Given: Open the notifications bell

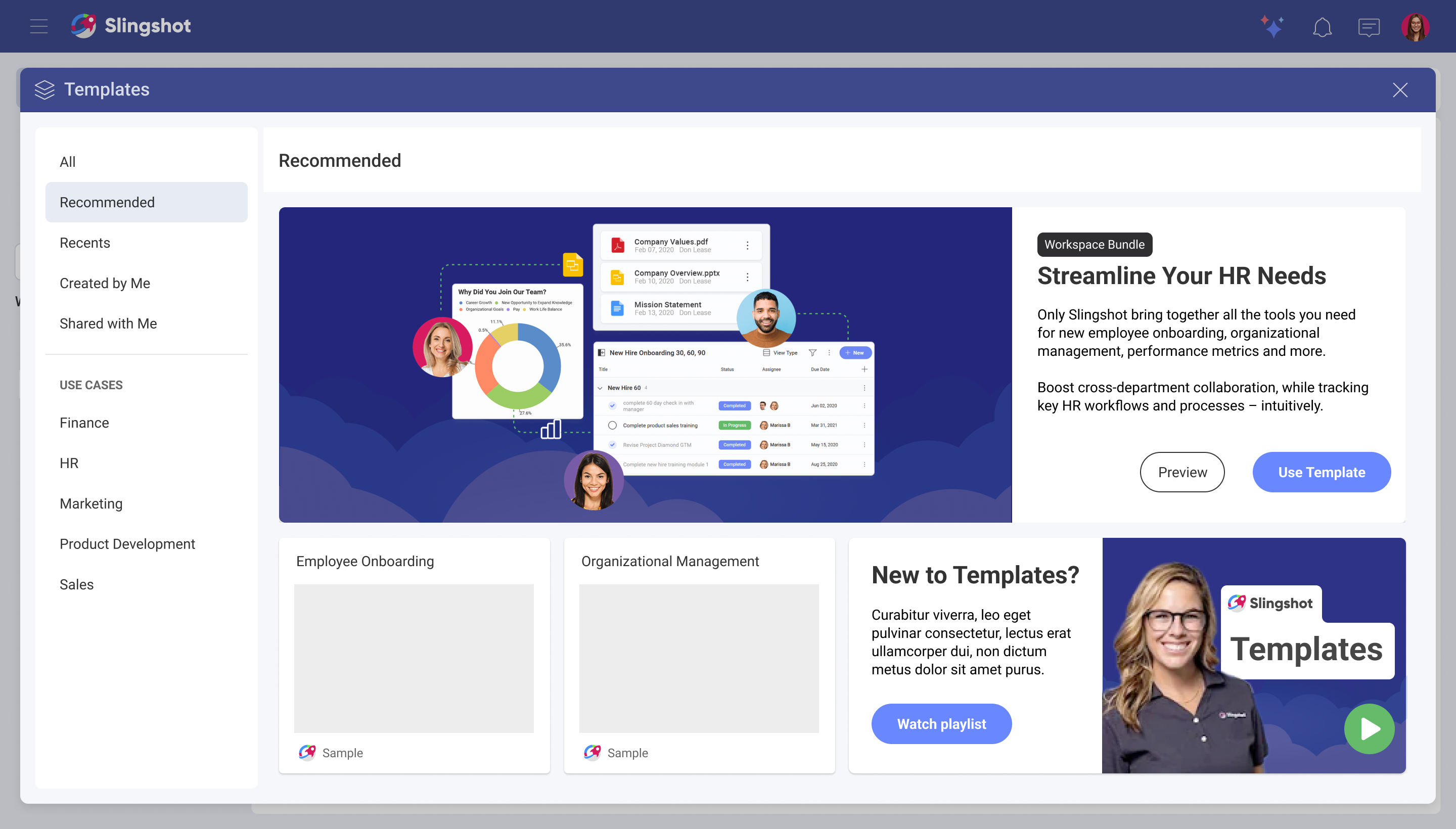Looking at the screenshot, I should click(x=1322, y=27).
